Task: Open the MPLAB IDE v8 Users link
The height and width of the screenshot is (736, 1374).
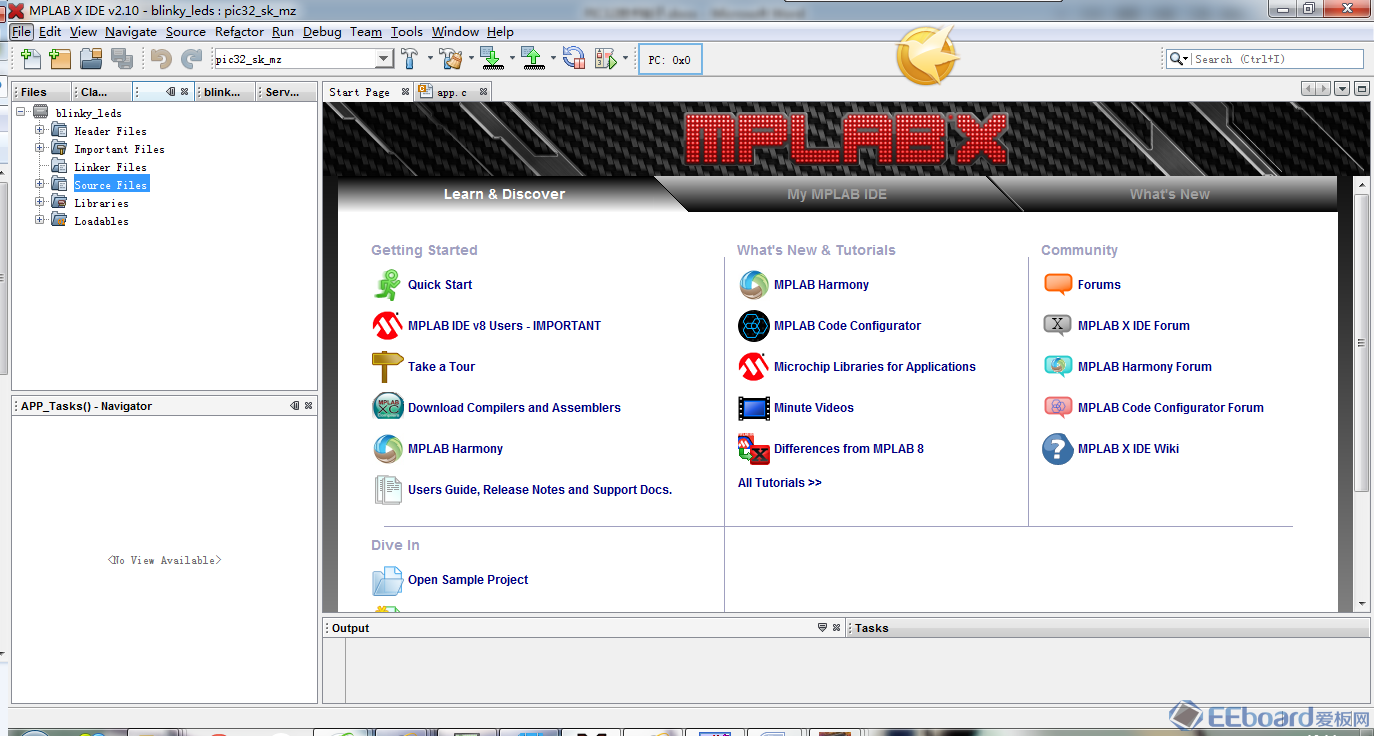Action: [505, 326]
